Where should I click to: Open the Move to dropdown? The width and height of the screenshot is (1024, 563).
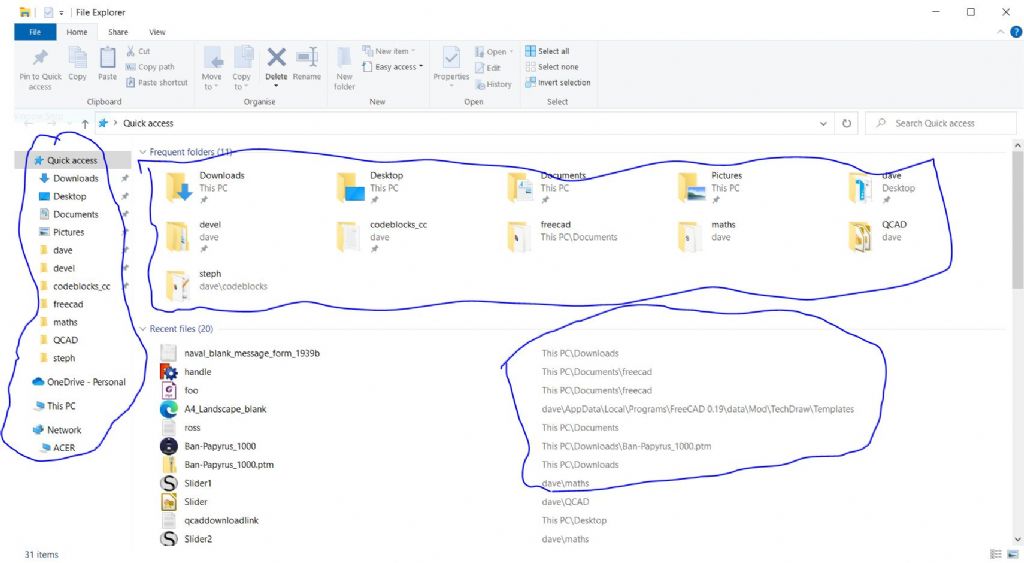coord(212,68)
